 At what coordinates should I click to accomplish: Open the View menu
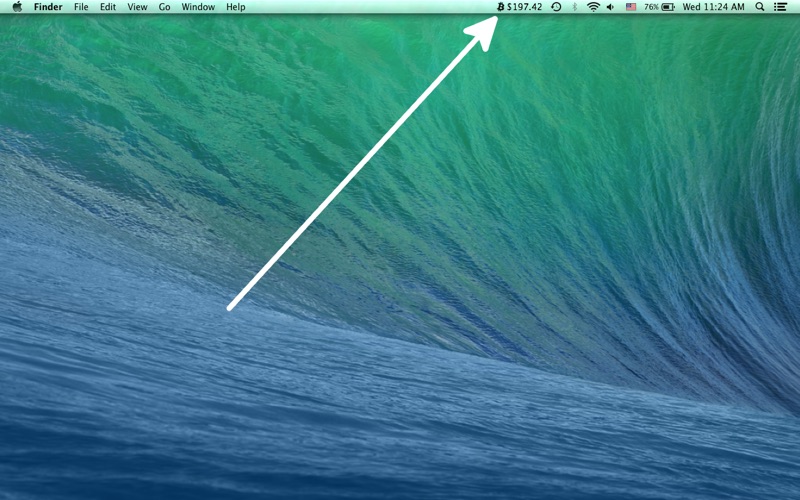[x=137, y=7]
